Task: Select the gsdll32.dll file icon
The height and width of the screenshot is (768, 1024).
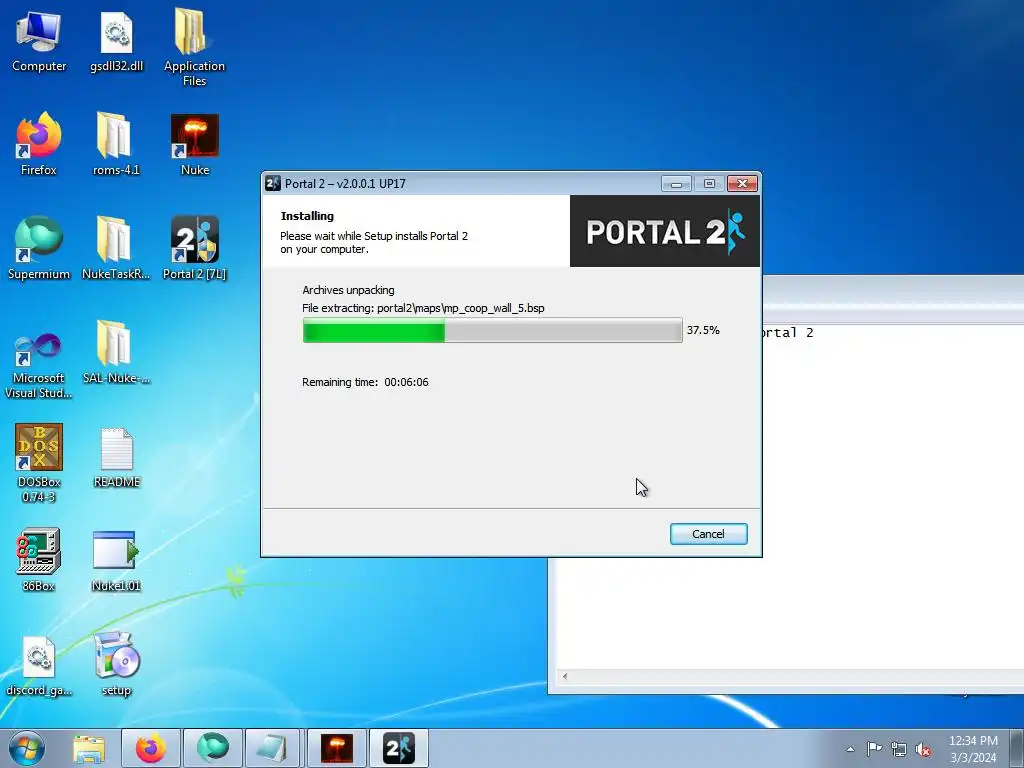Action: coord(116,42)
